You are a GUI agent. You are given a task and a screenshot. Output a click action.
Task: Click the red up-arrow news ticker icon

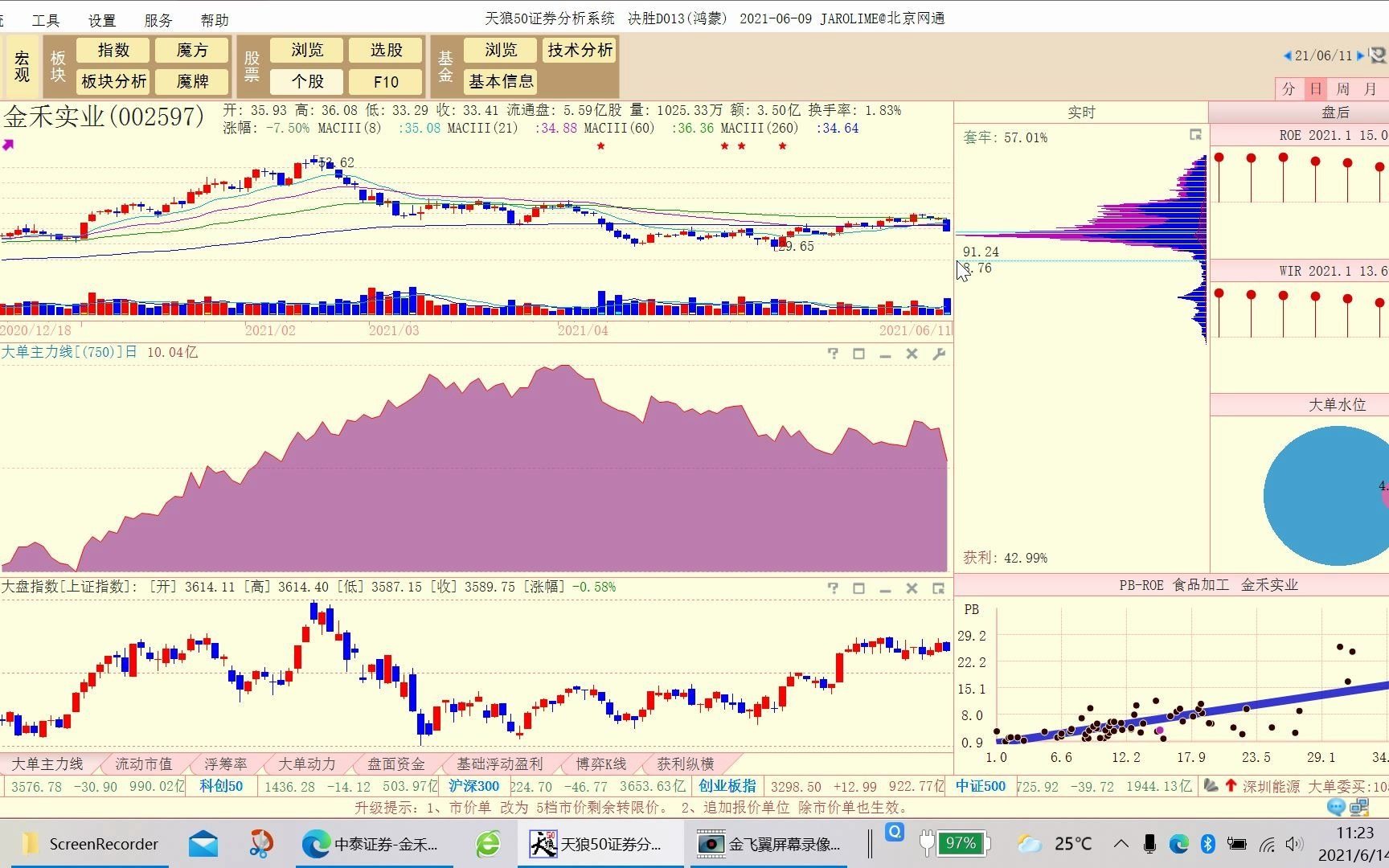click(x=1231, y=785)
